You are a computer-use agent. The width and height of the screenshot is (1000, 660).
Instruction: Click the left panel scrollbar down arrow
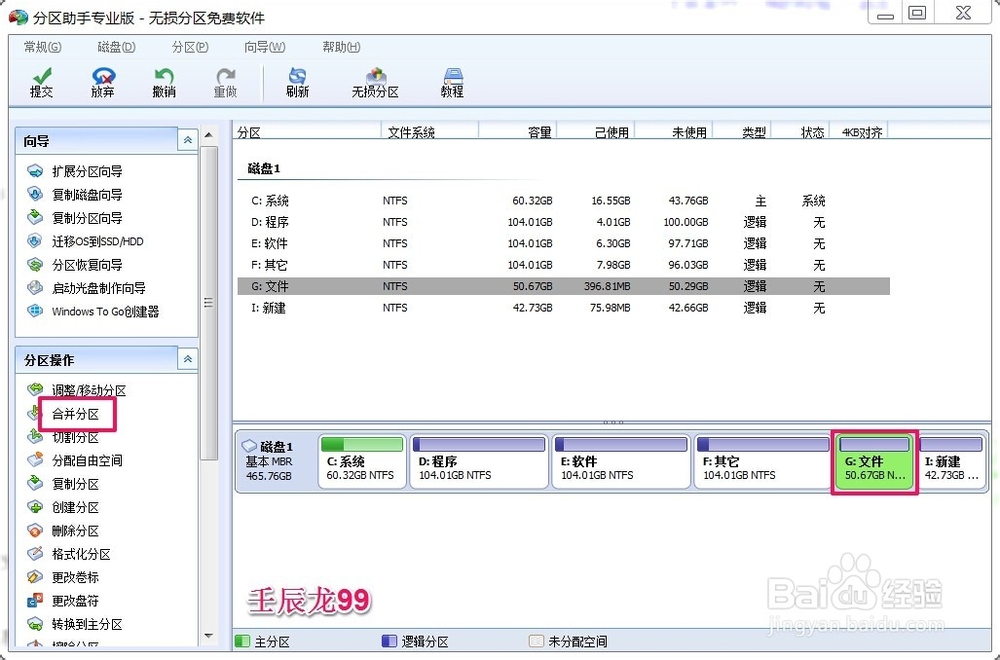coord(209,636)
